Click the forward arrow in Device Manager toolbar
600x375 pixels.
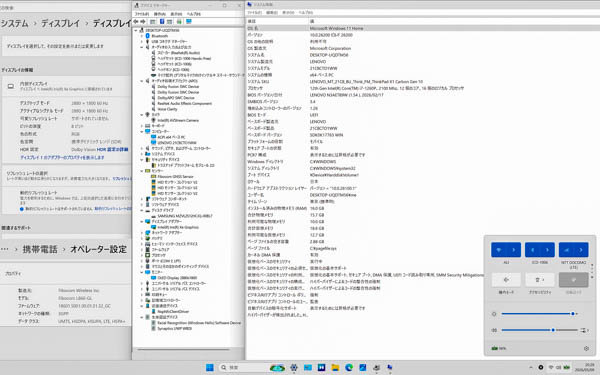(143, 22)
